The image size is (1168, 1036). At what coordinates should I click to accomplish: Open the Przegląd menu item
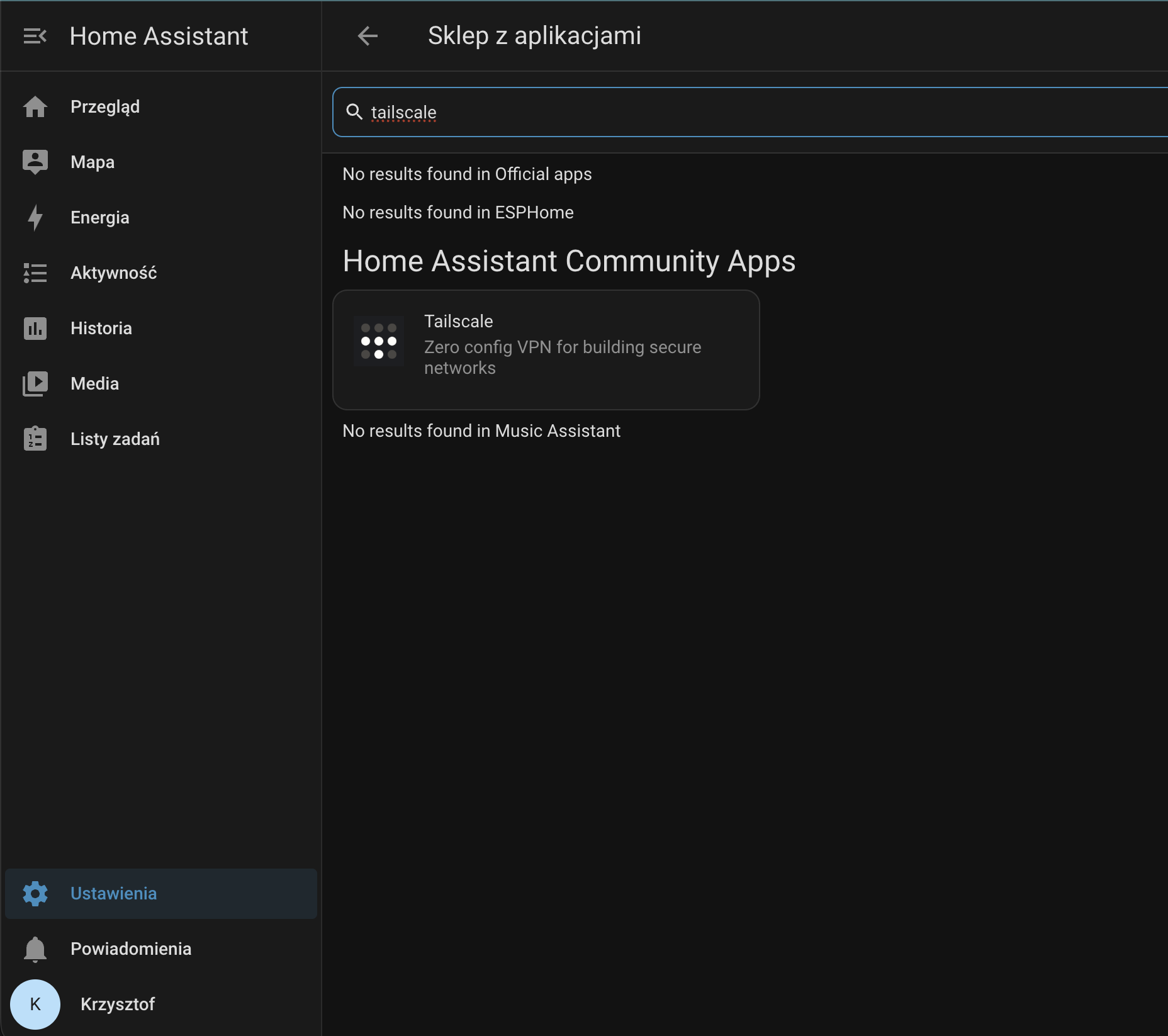coord(161,107)
